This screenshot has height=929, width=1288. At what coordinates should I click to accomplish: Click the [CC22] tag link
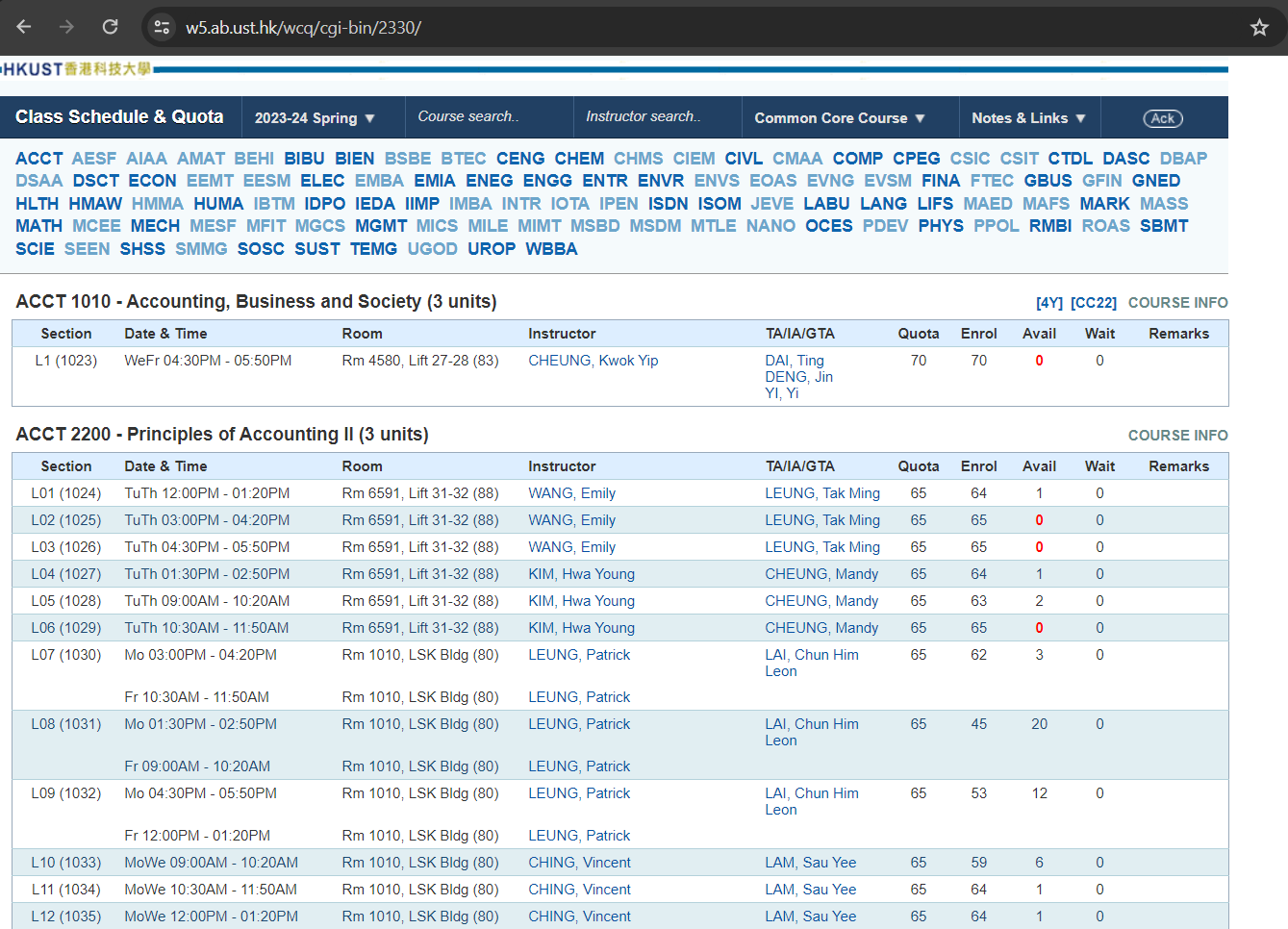pyautogui.click(x=1094, y=303)
